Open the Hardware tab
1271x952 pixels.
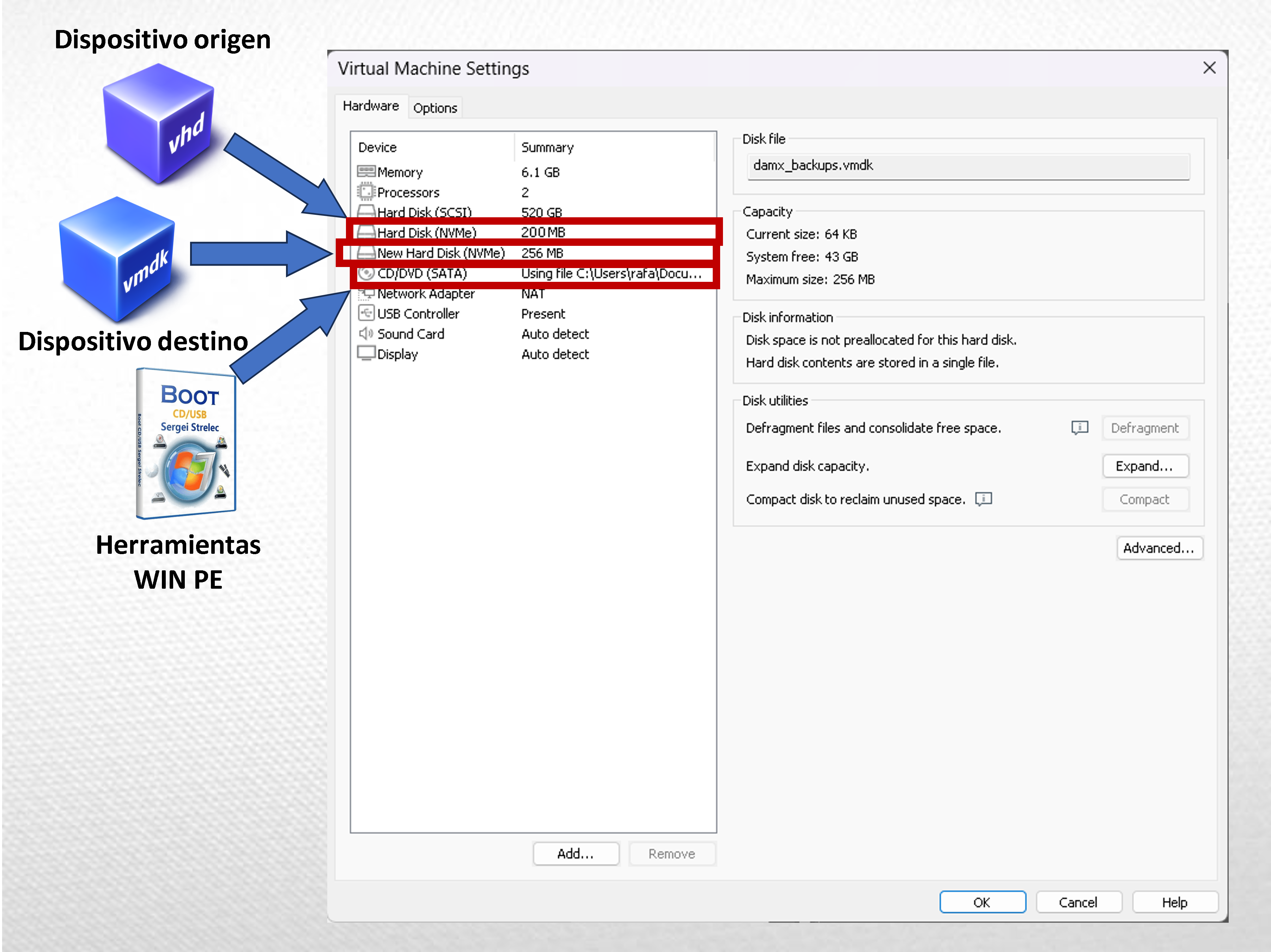(x=371, y=106)
